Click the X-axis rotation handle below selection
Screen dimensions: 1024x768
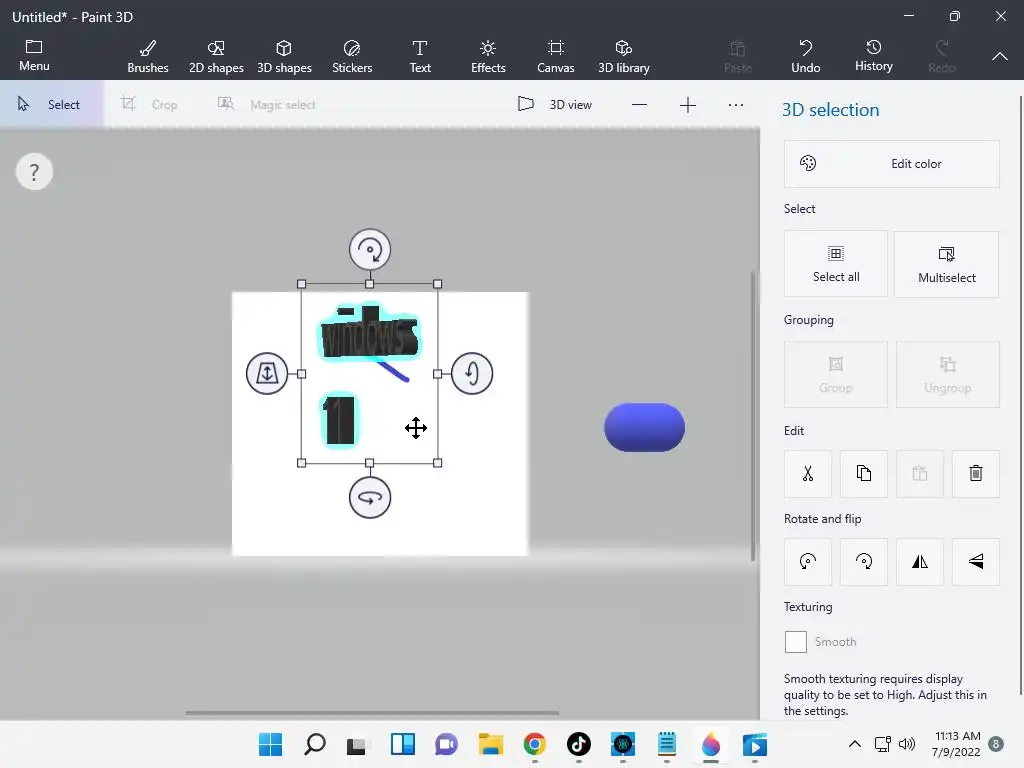pyautogui.click(x=370, y=498)
